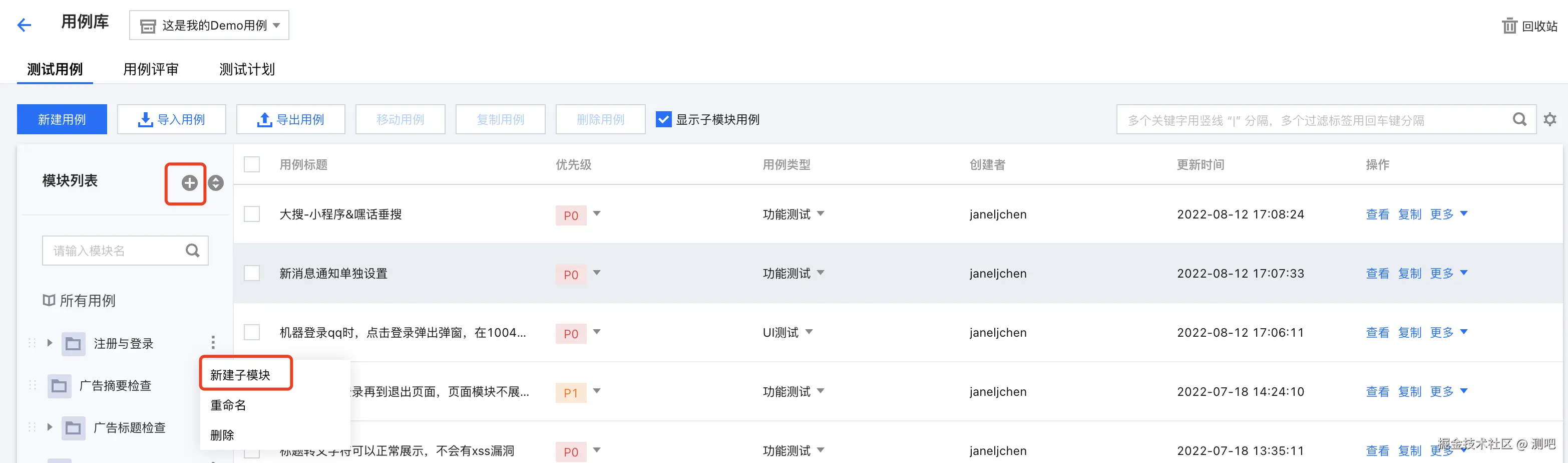Select 所有用例 in module list
The height and width of the screenshot is (463, 1568).
[x=87, y=300]
